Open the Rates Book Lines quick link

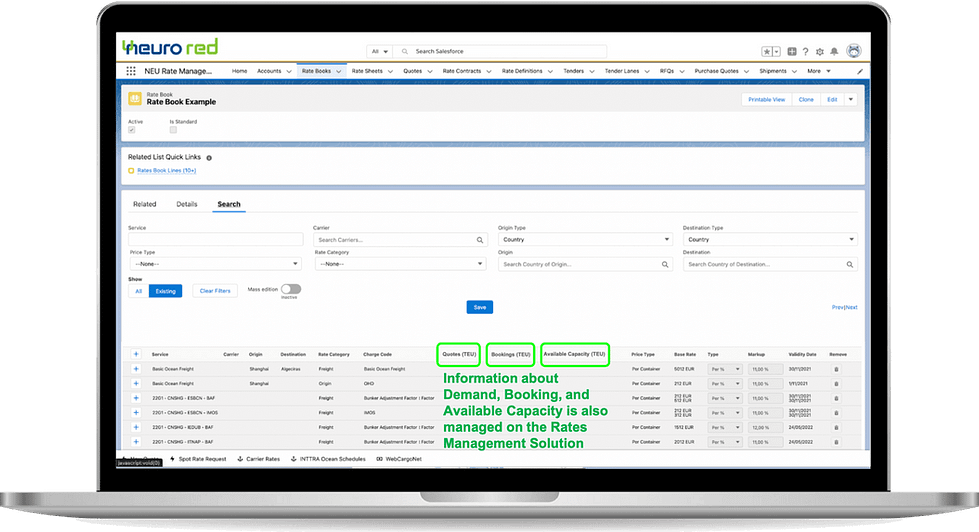point(166,171)
